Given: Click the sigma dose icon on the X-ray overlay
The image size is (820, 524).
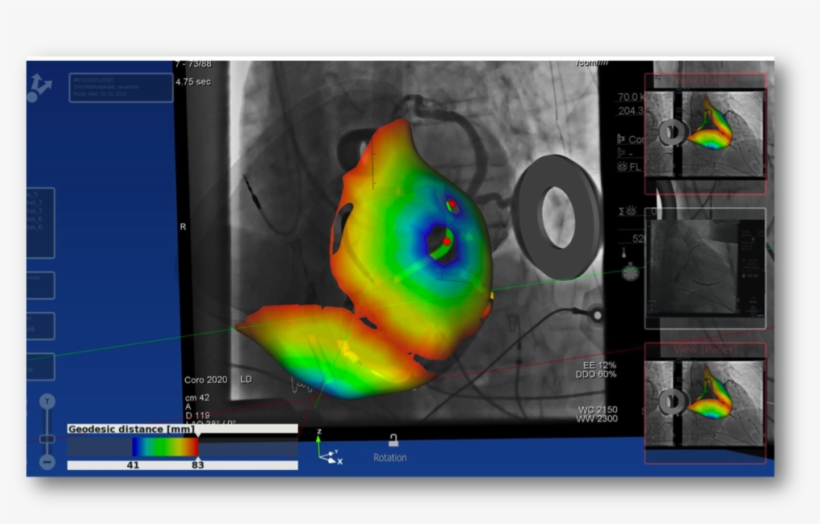Looking at the screenshot, I should tap(622, 210).
